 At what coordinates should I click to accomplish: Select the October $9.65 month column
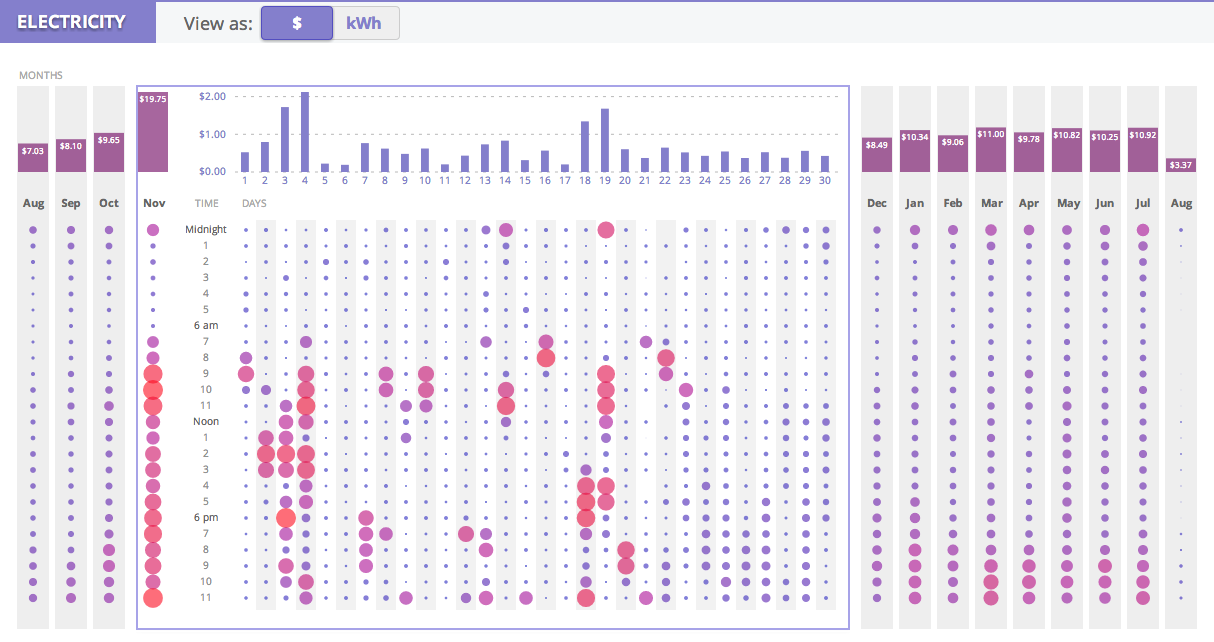[109, 152]
